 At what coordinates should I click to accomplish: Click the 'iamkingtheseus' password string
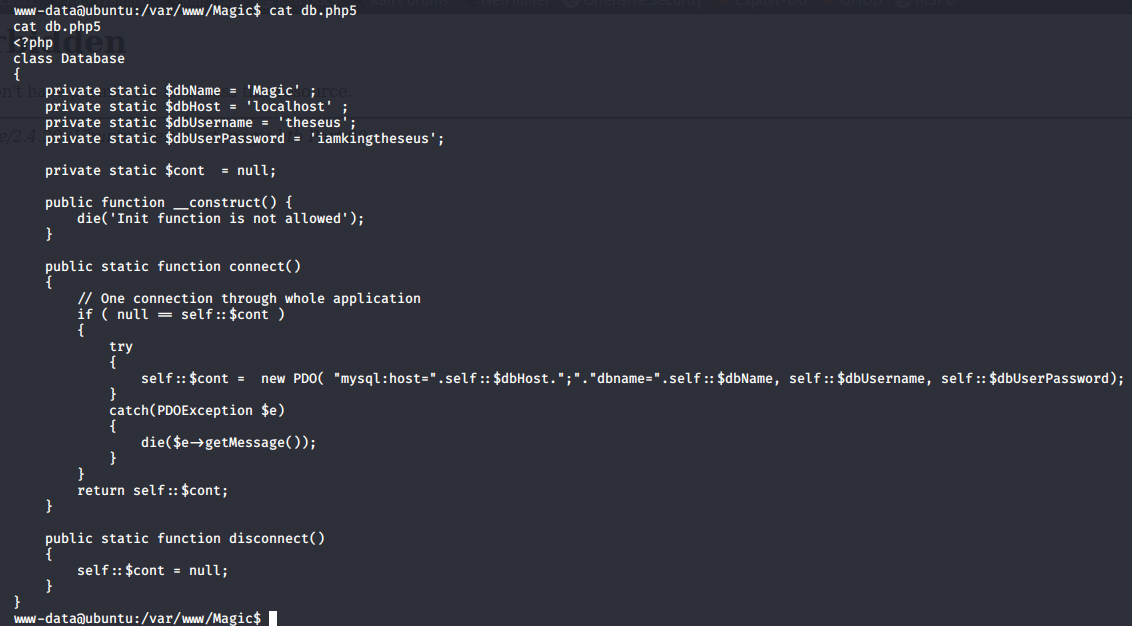tap(376, 139)
